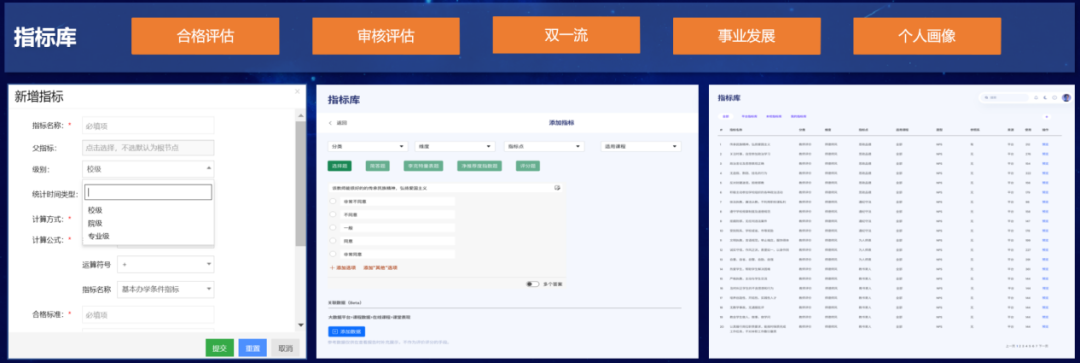Image resolution: width=1080 pixels, height=363 pixels.
Task: Click the 返回 back link
Action: click(342, 123)
